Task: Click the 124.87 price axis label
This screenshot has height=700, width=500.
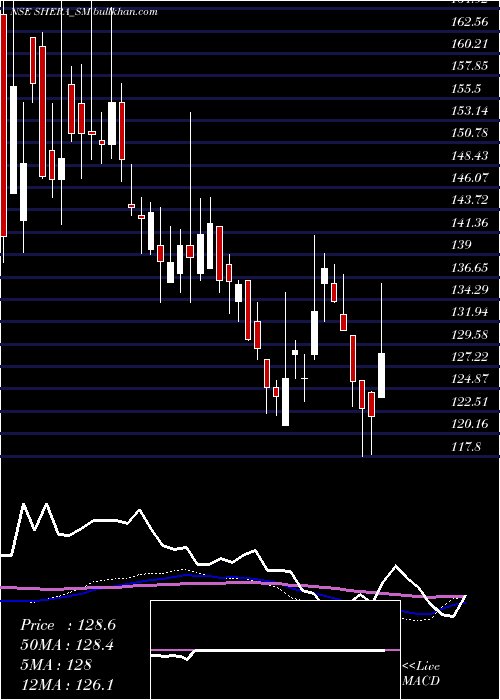Action: click(x=470, y=379)
